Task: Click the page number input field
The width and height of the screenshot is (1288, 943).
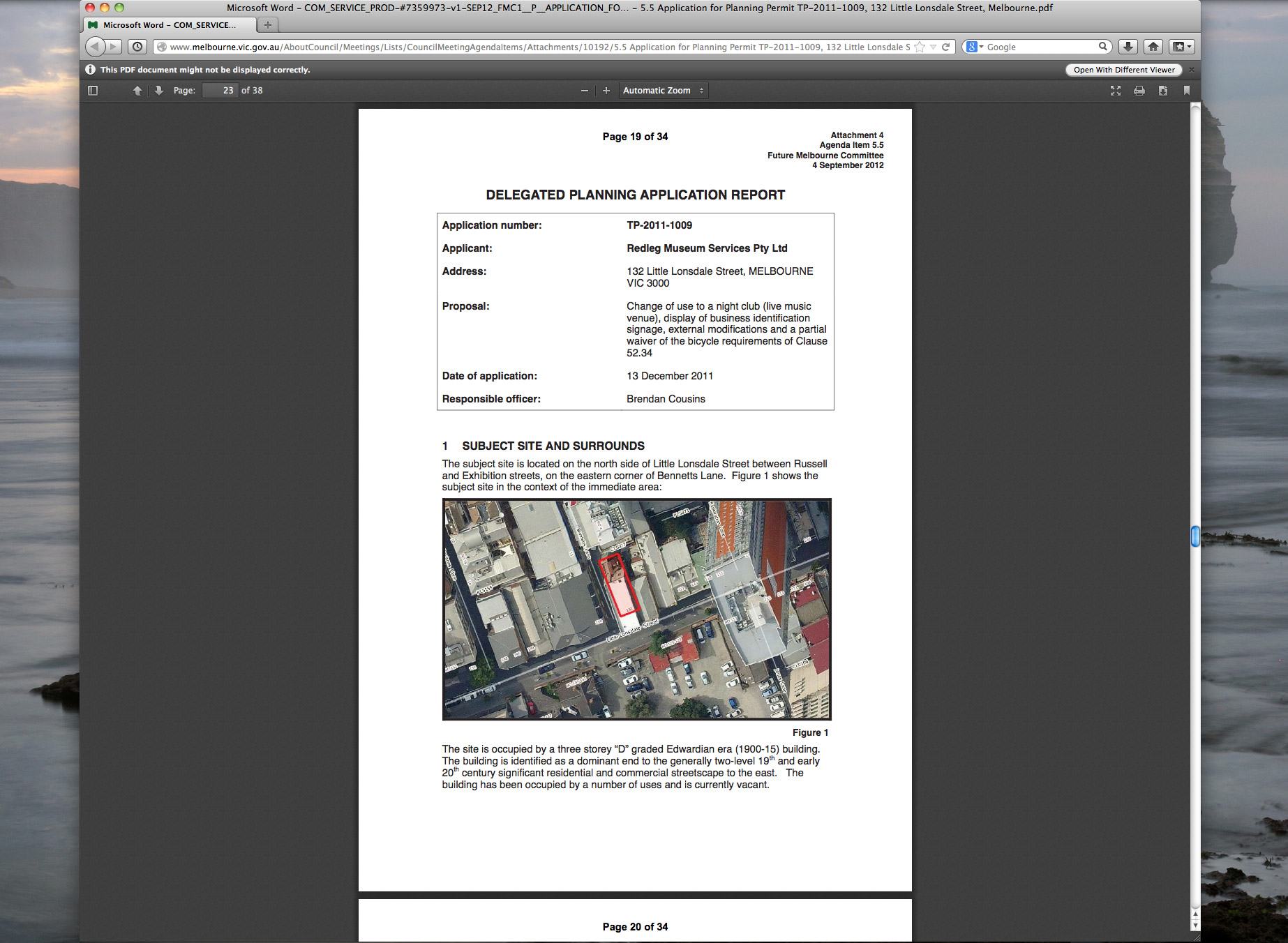Action: [220, 91]
